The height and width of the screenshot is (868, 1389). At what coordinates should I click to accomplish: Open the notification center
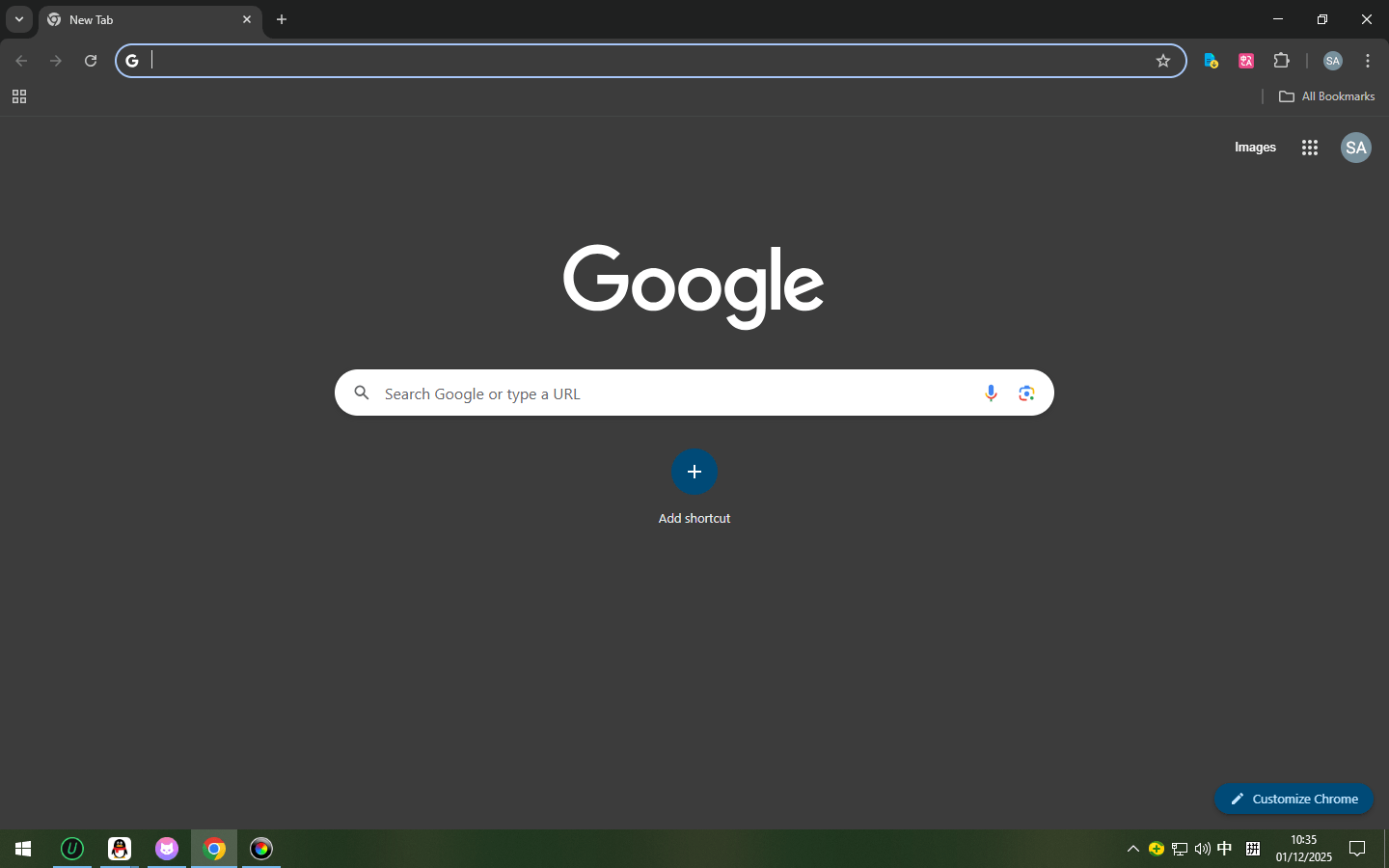click(1357, 849)
